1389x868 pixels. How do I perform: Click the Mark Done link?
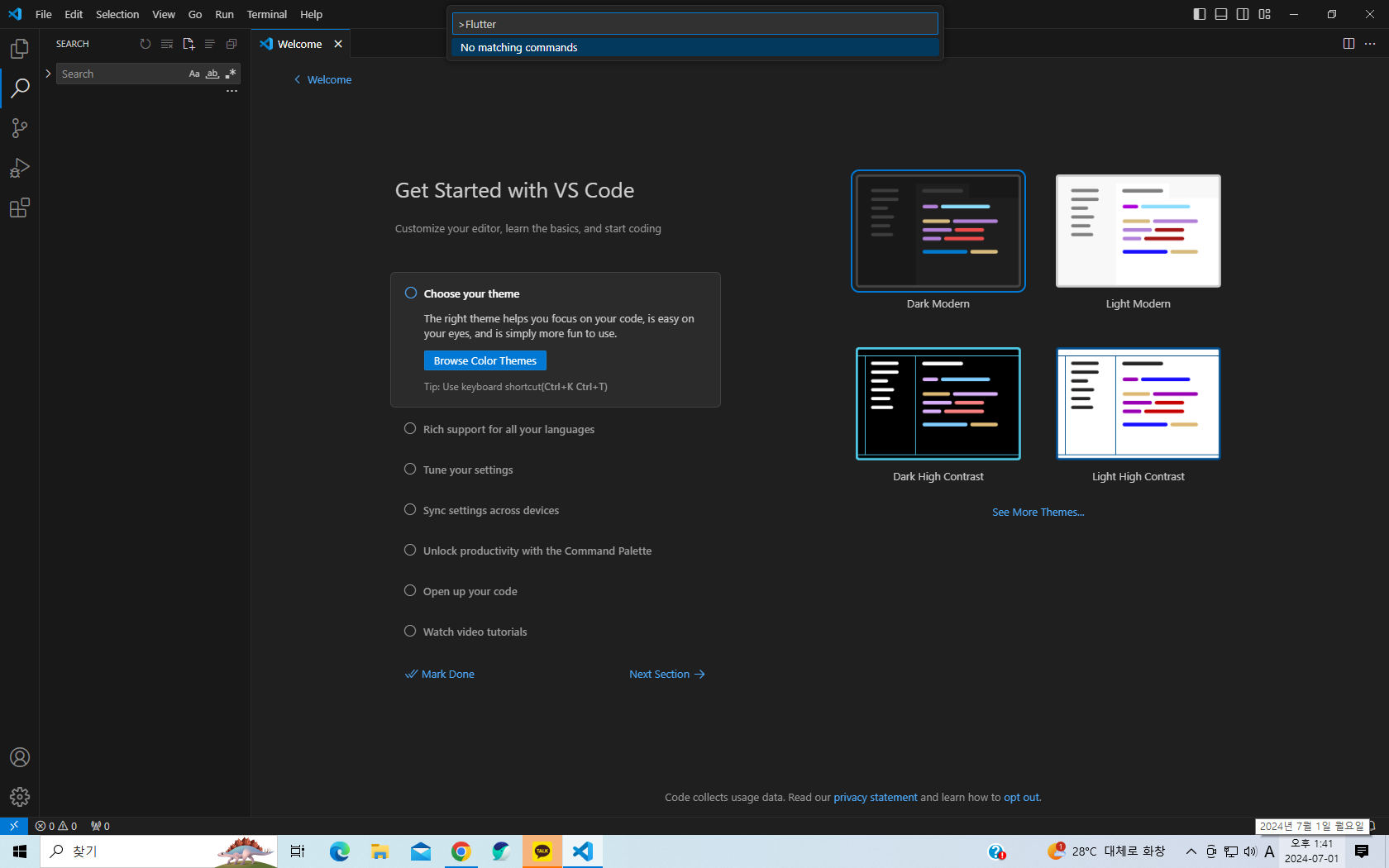[x=440, y=674]
